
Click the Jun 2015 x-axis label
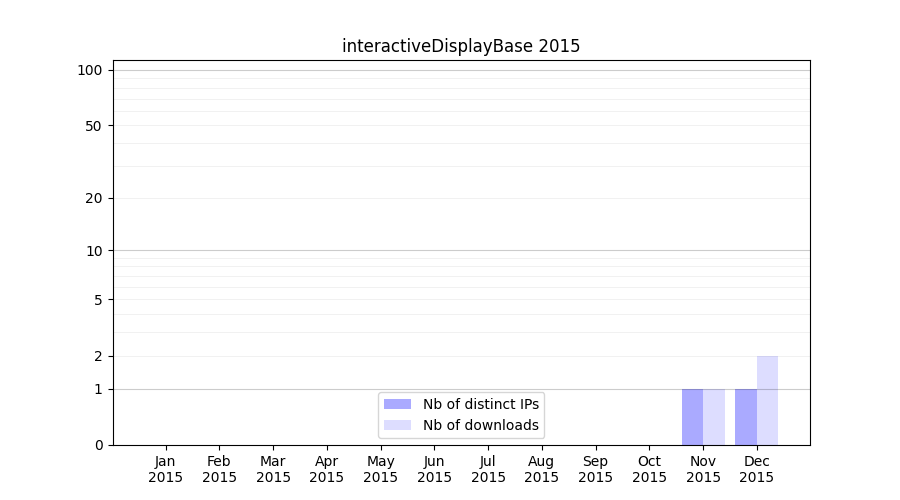pyautogui.click(x=434, y=469)
